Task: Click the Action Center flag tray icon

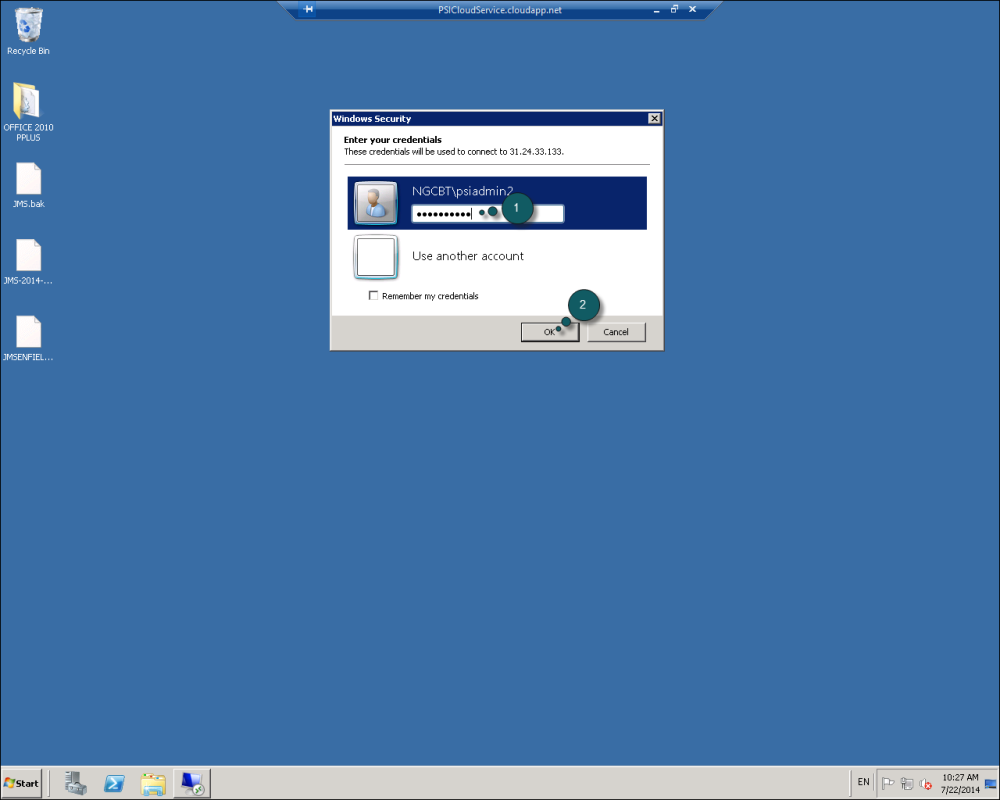Action: (887, 783)
